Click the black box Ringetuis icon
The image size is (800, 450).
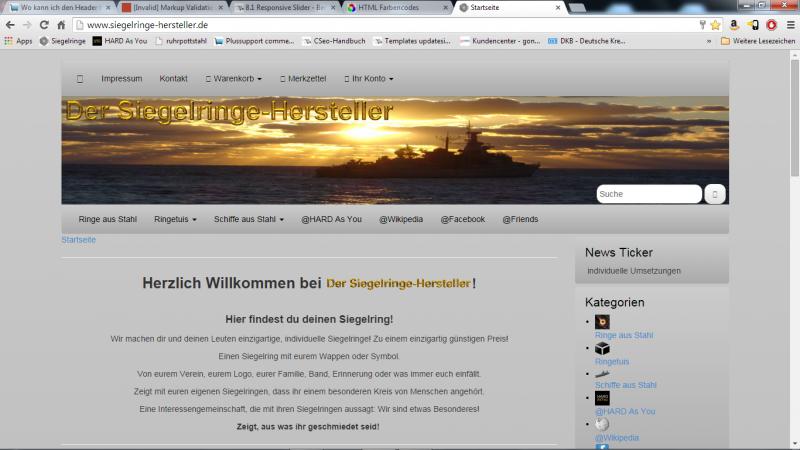click(602, 348)
